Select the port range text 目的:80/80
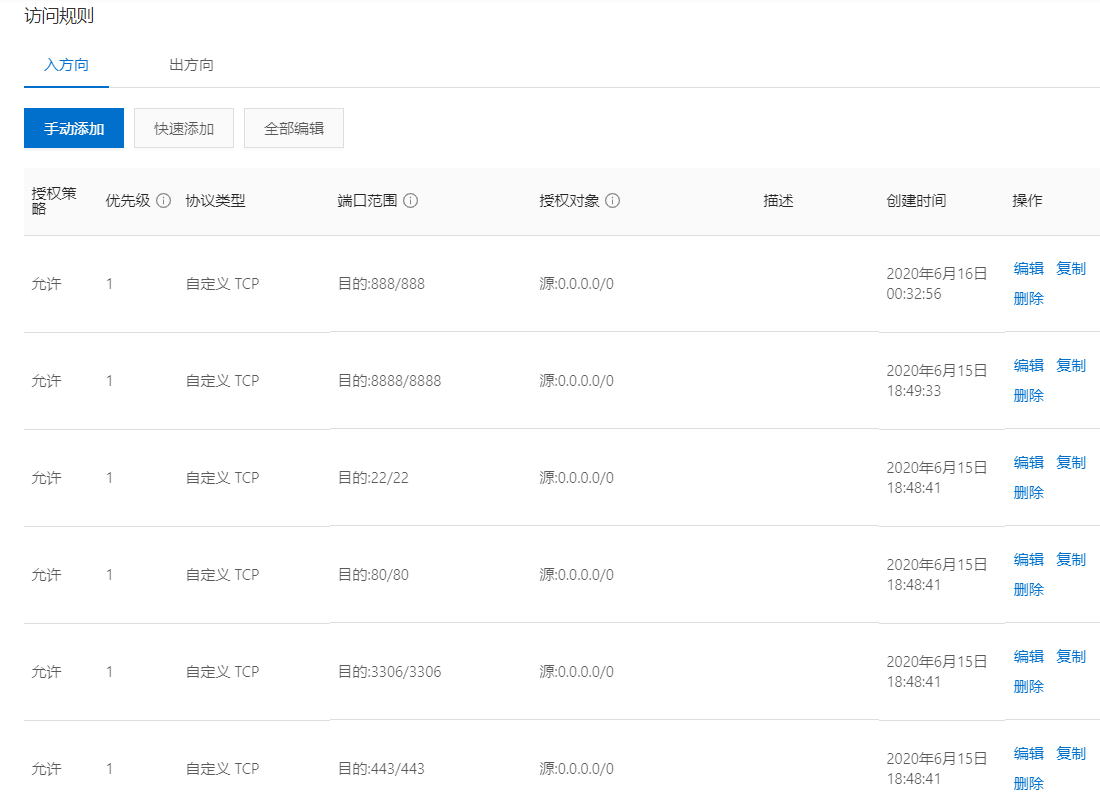Image resolution: width=1100 pixels, height=810 pixels. 373,575
